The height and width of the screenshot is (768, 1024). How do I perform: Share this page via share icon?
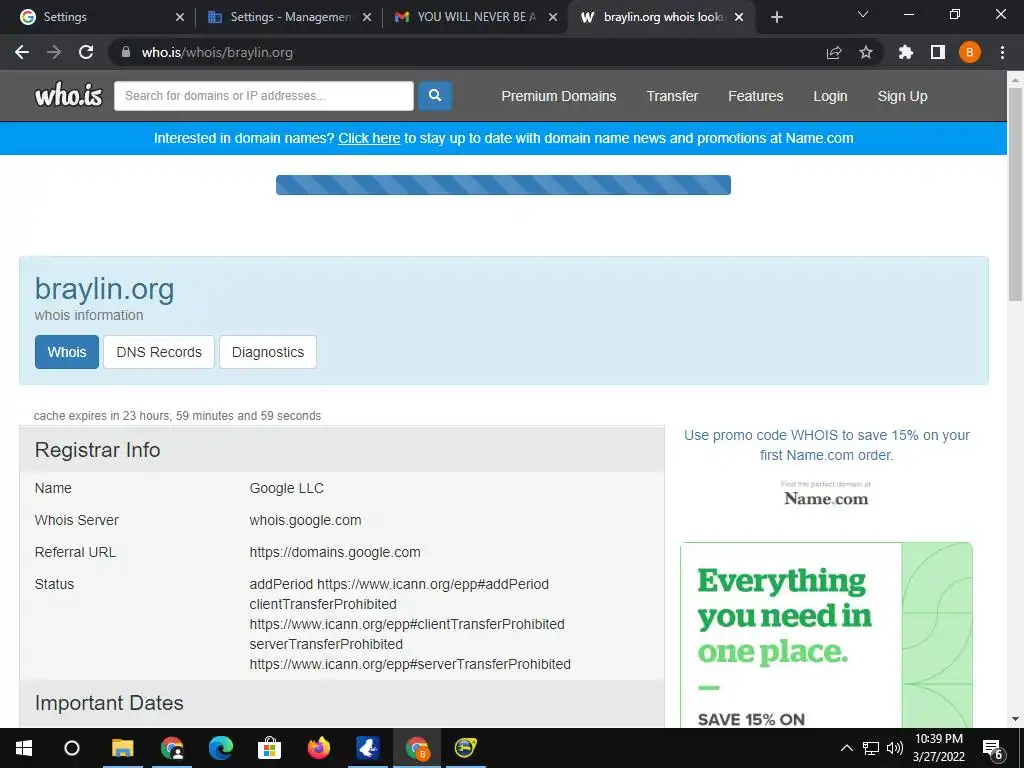[834, 52]
